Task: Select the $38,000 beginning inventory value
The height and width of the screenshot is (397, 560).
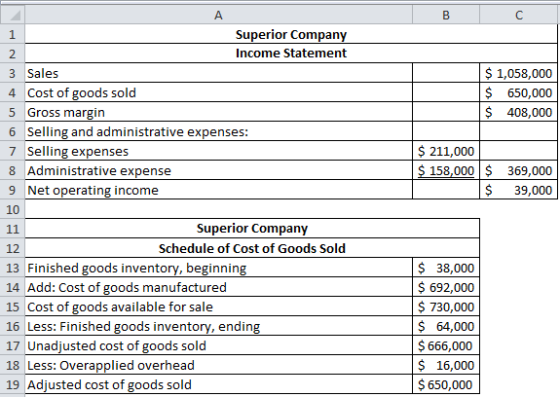Action: 446,268
